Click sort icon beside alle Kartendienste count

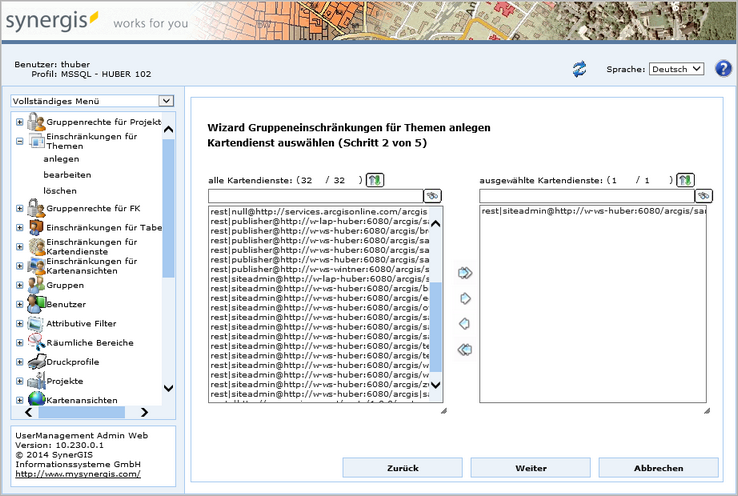pyautogui.click(x=374, y=180)
